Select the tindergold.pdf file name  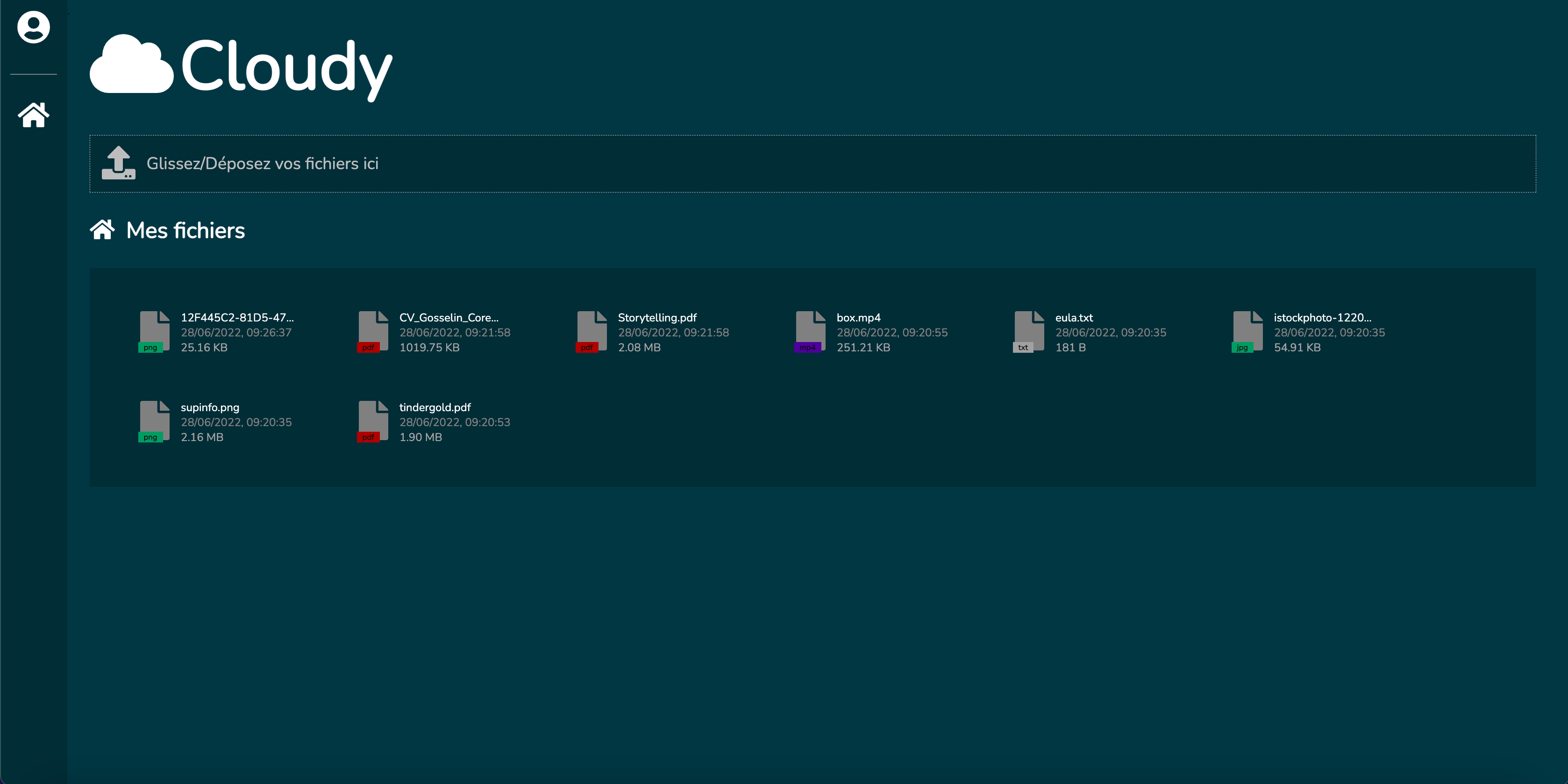tap(435, 407)
